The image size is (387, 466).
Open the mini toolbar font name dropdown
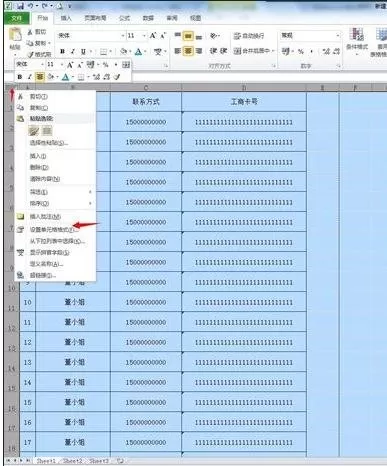[42, 65]
